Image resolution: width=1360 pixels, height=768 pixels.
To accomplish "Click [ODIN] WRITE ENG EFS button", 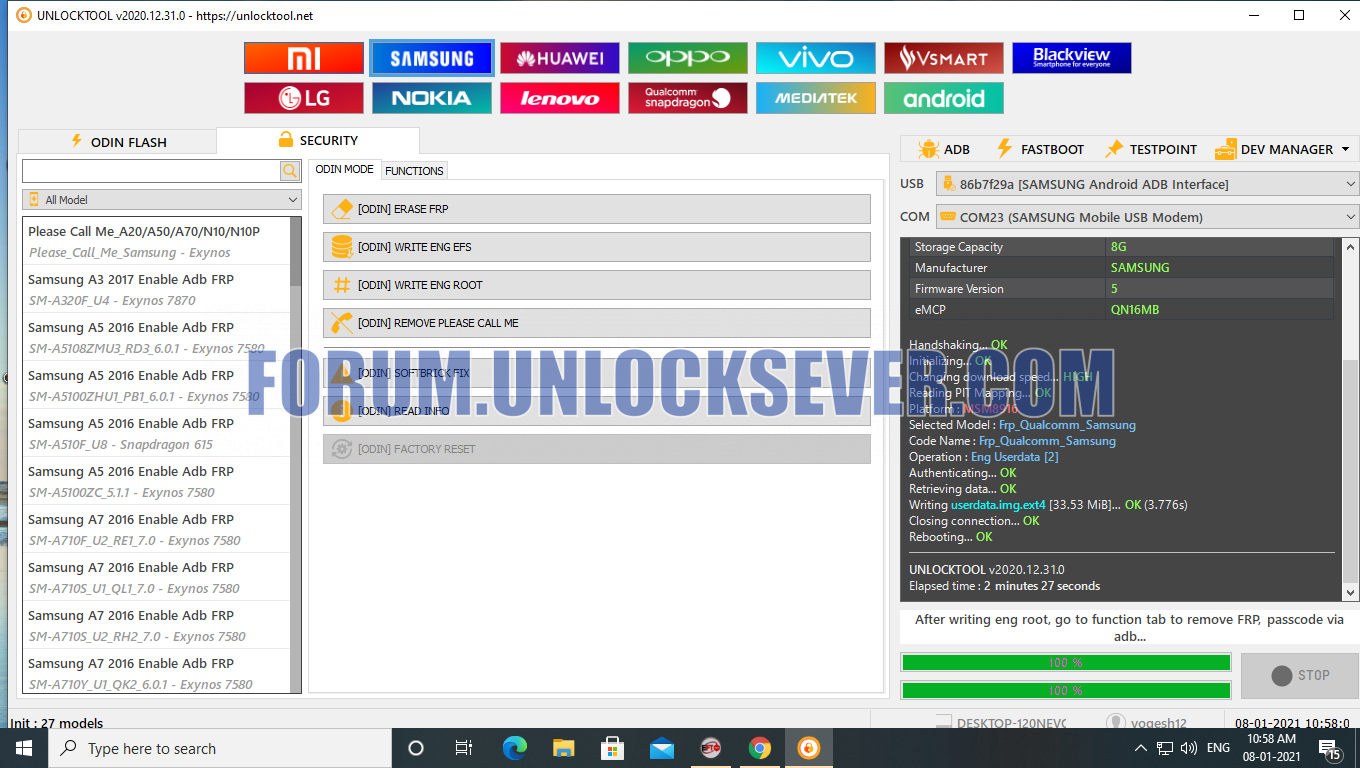I will point(597,247).
